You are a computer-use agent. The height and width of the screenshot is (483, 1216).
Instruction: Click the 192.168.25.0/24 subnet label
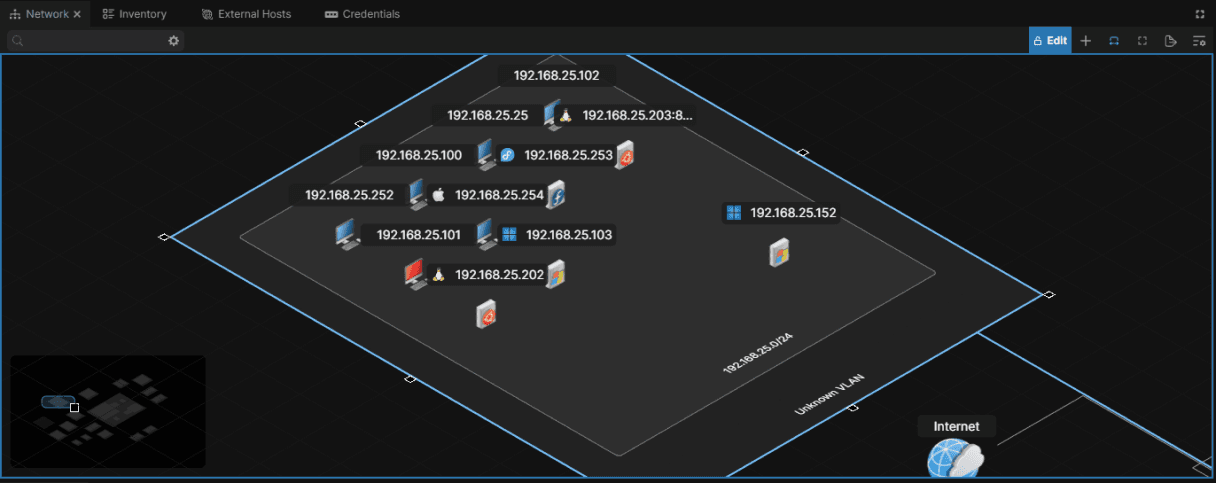pos(758,354)
